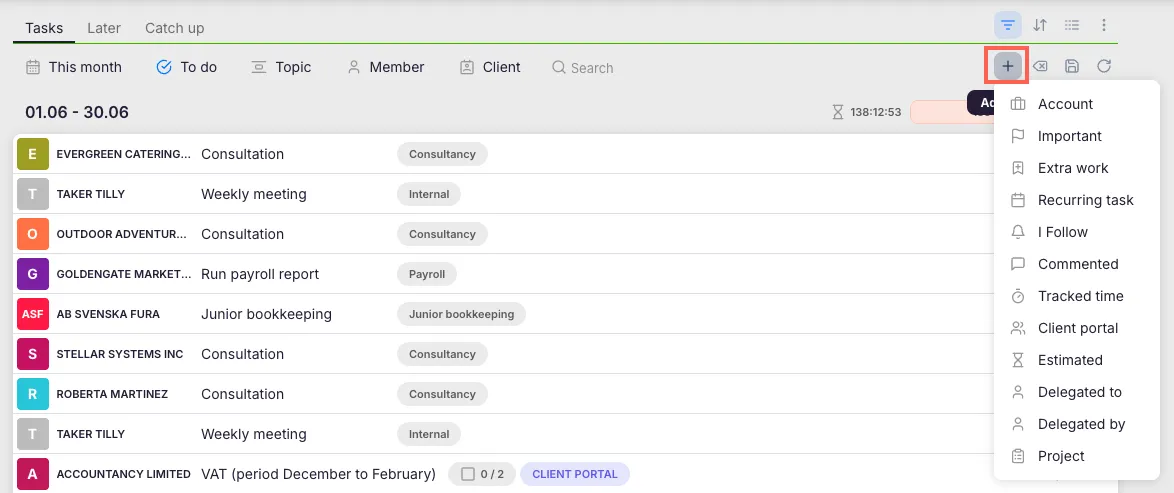Open the three-dot more options menu

click(1104, 25)
